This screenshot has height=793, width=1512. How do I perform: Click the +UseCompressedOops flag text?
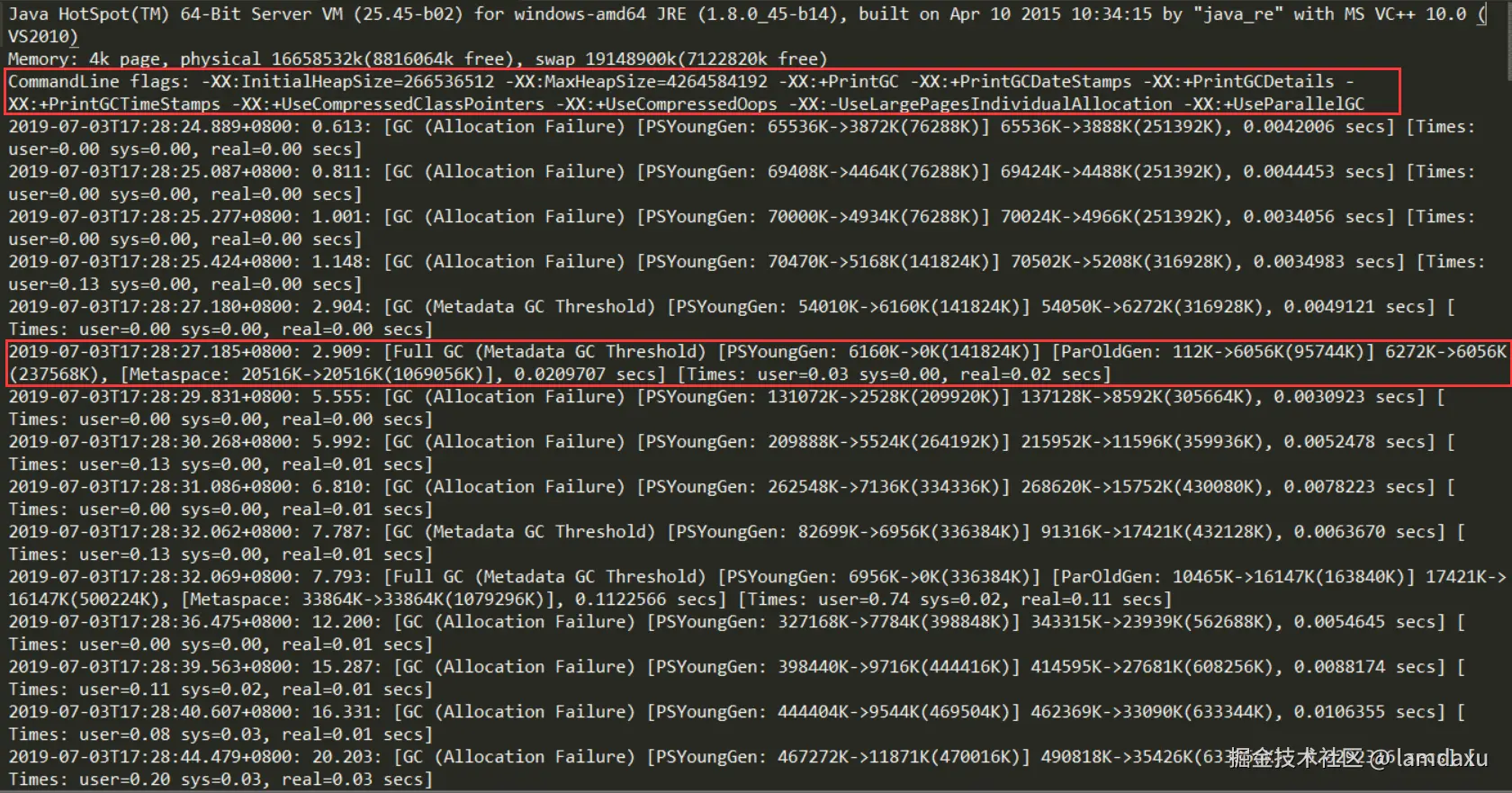pos(666,104)
